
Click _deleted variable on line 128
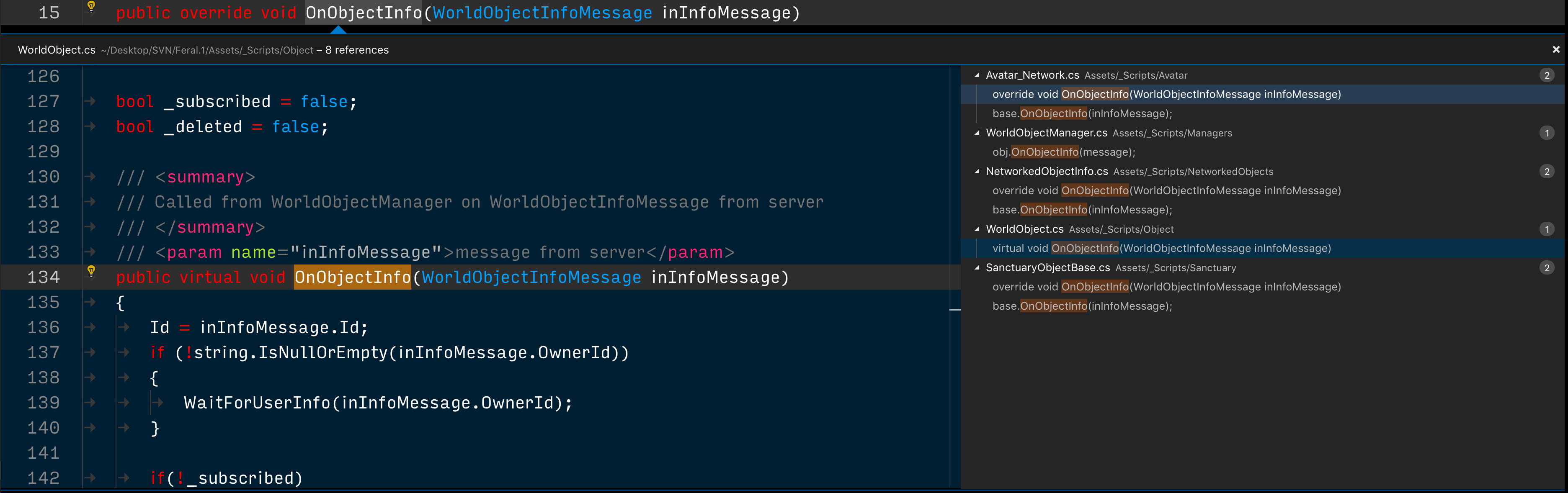tap(203, 127)
